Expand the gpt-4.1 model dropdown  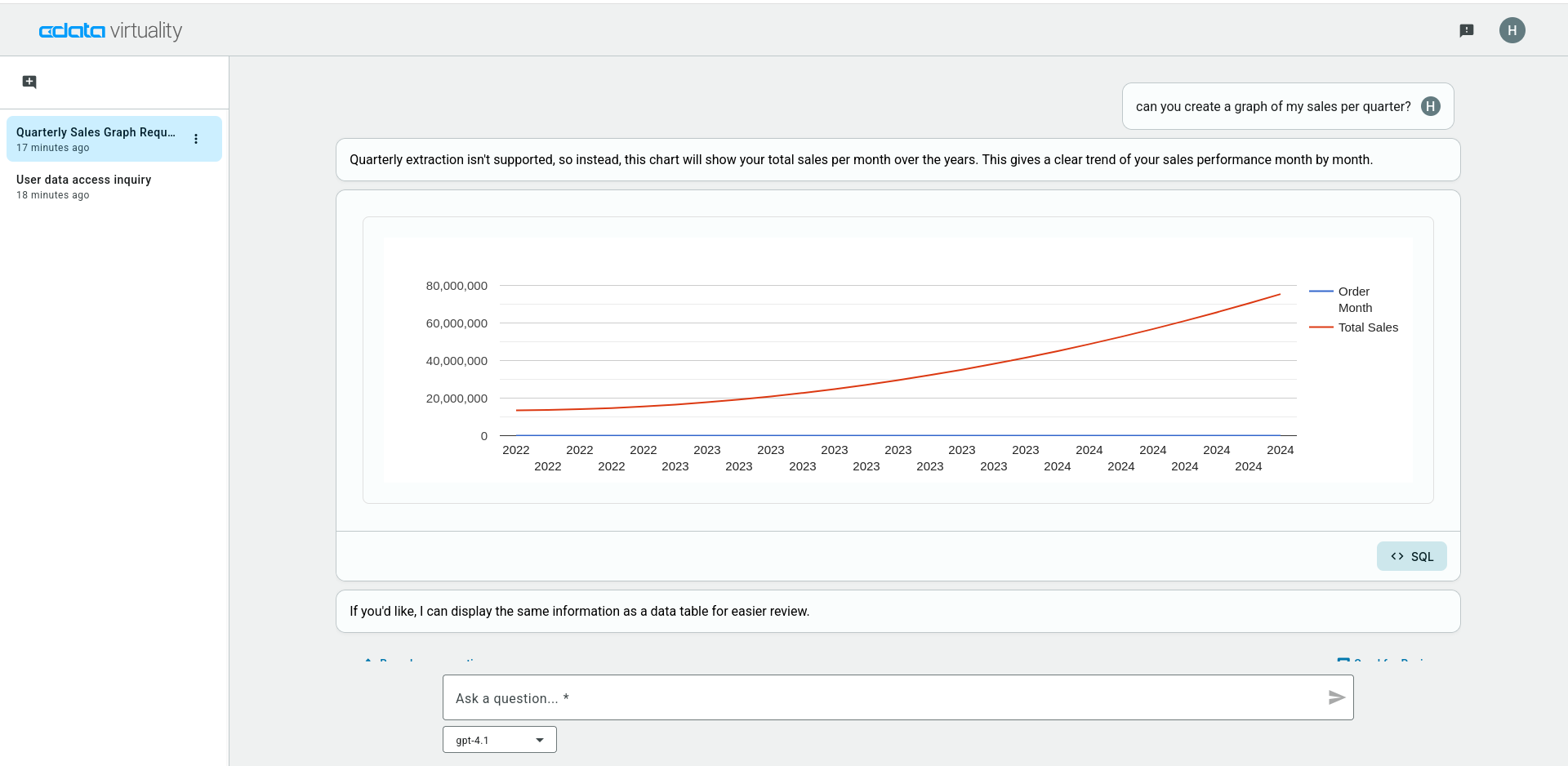(499, 740)
